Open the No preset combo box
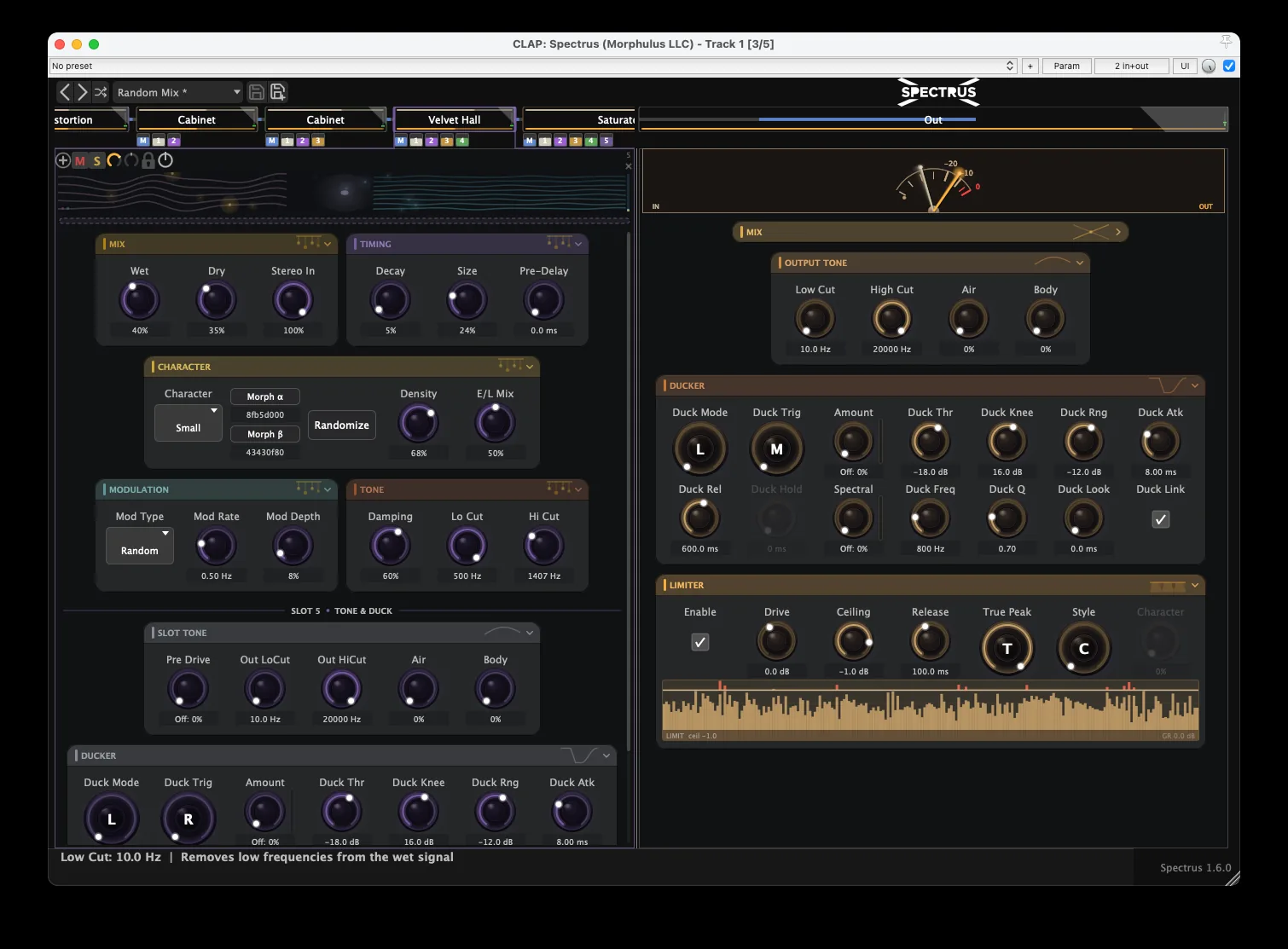Image resolution: width=1288 pixels, height=949 pixels. tap(533, 66)
